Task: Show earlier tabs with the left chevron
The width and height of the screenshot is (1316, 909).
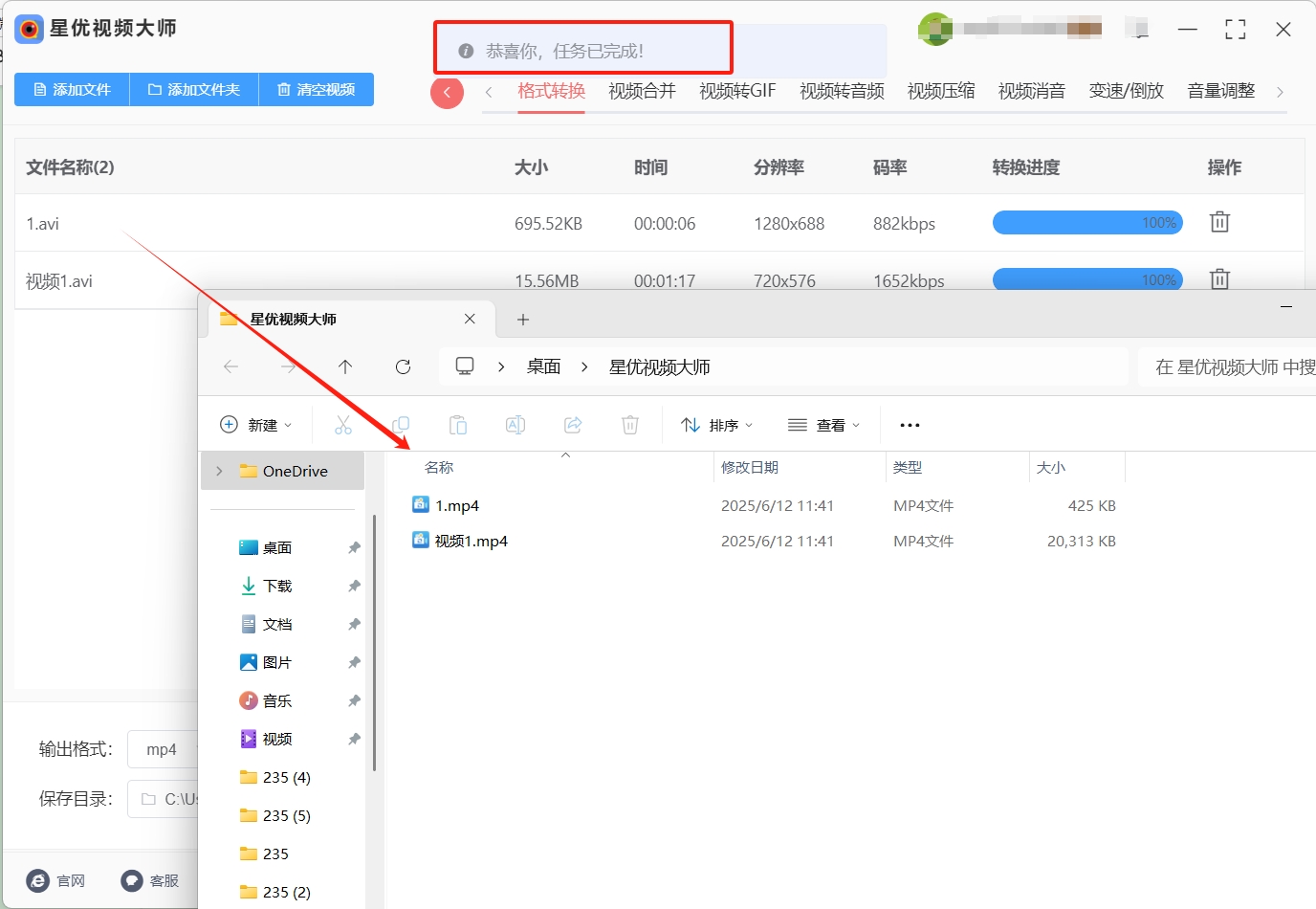Action: tap(489, 92)
